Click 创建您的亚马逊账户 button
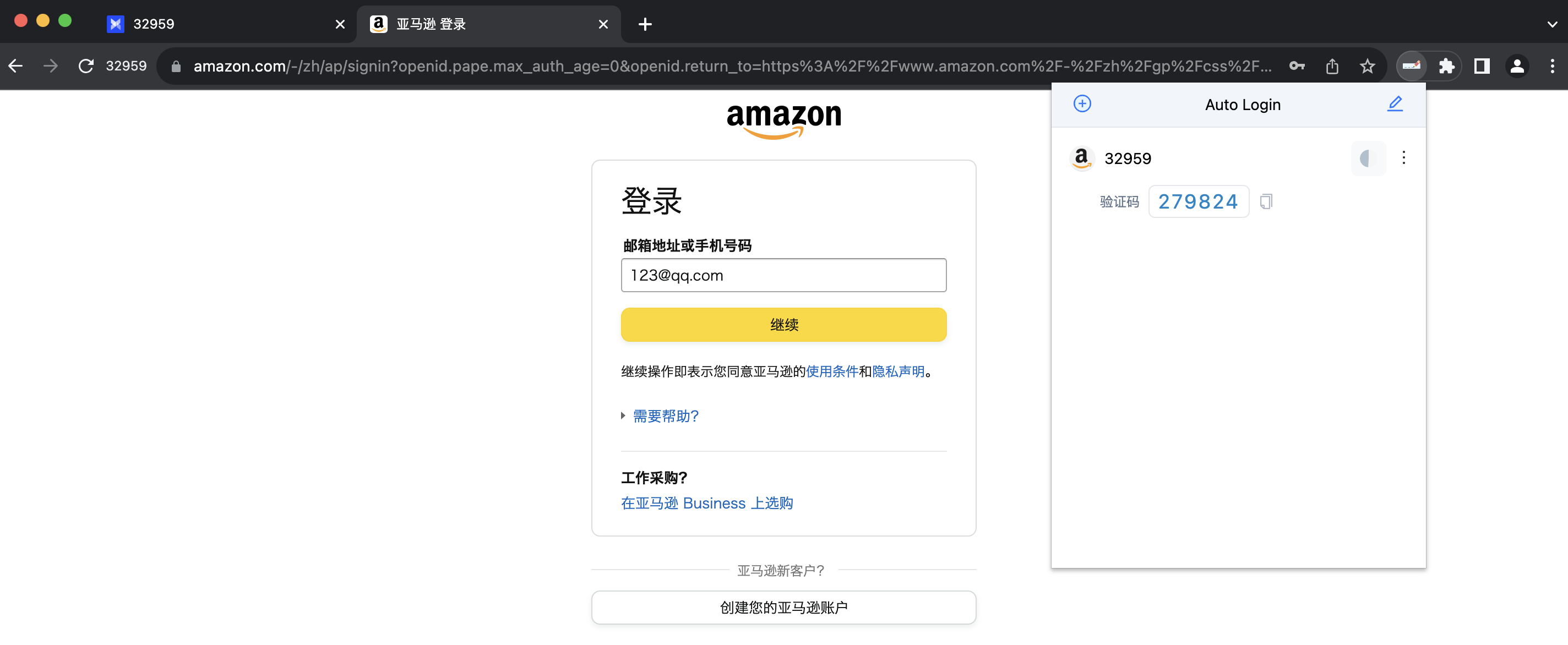The width and height of the screenshot is (1568, 645). tap(783, 607)
